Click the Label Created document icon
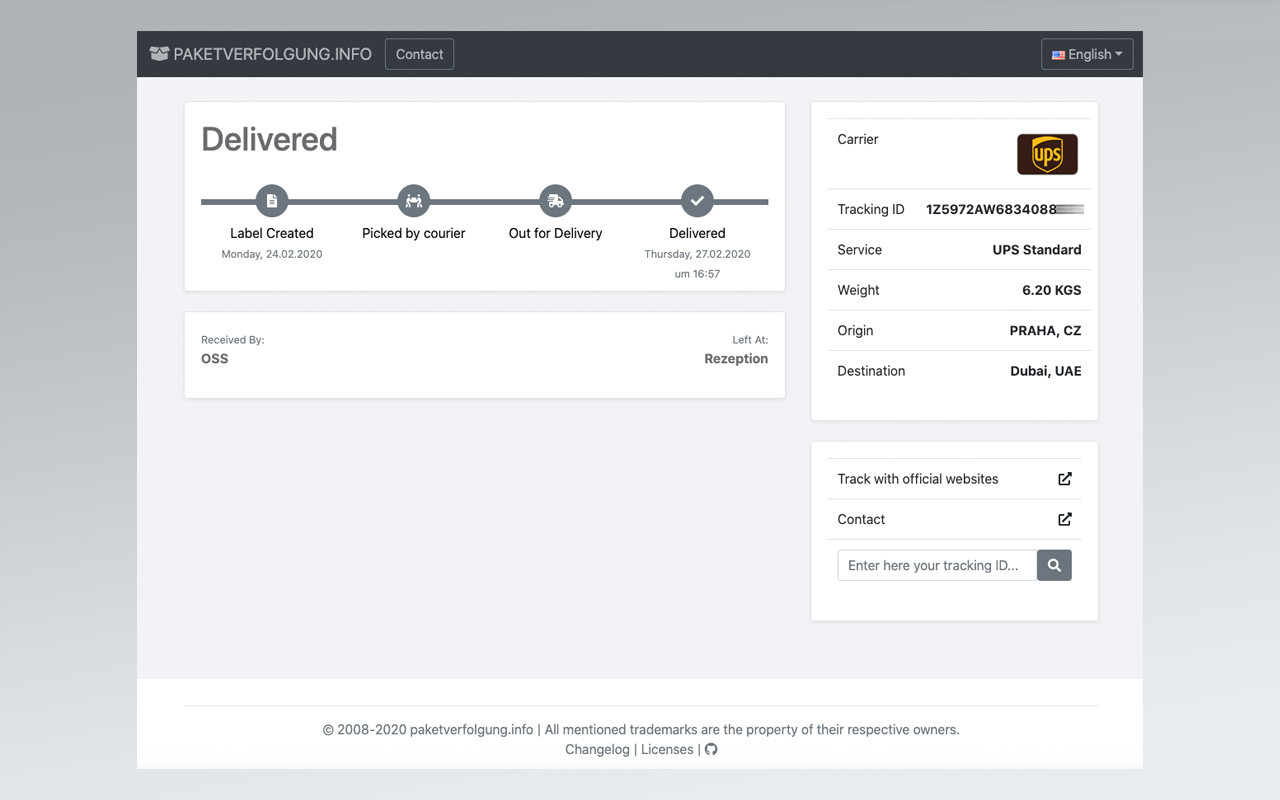This screenshot has width=1280, height=800. coord(272,201)
